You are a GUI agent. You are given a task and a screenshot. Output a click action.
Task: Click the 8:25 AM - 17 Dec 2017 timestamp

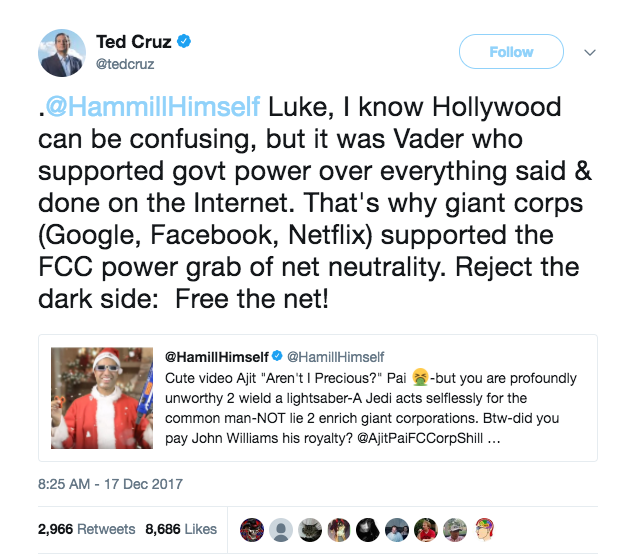[x=106, y=484]
